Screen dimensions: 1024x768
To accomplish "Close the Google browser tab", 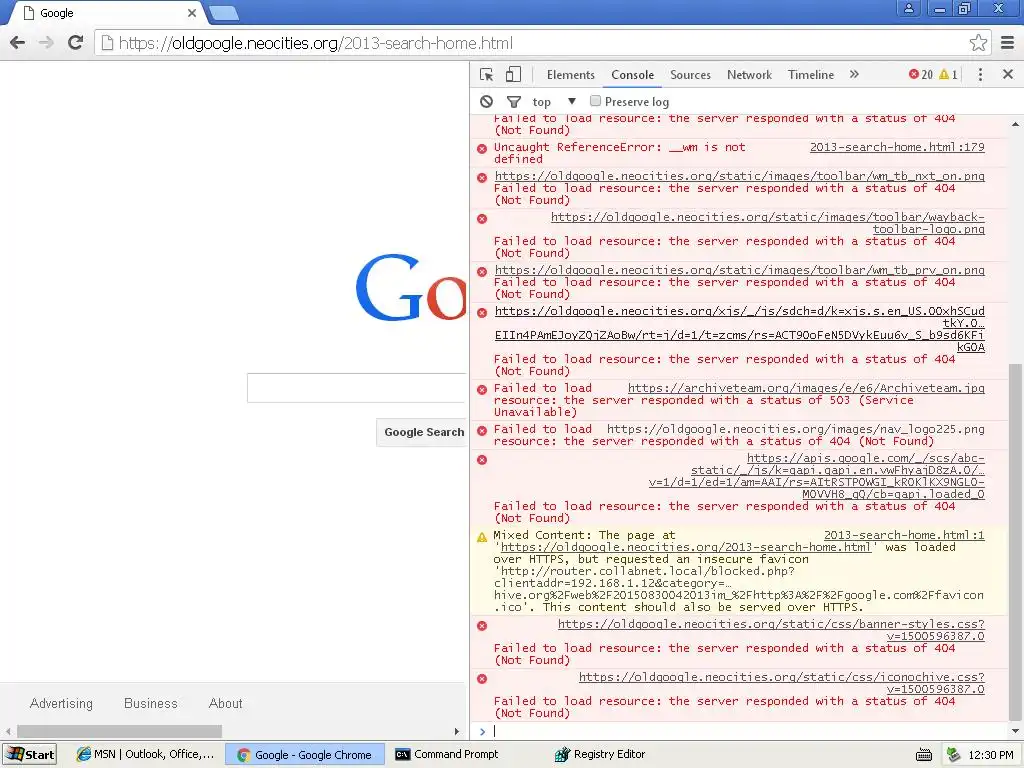I will point(192,13).
